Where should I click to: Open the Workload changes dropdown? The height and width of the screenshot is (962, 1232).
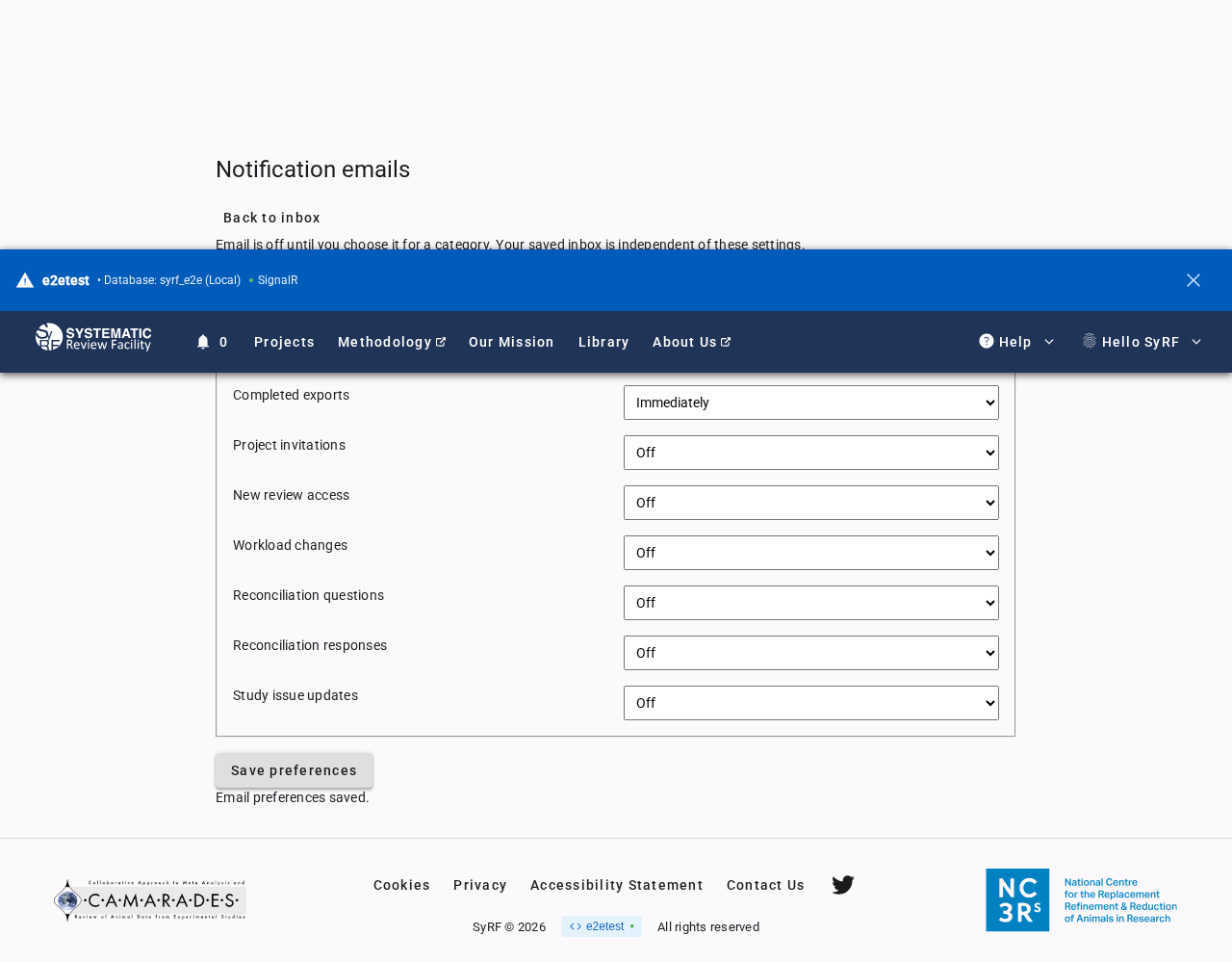pyautogui.click(x=811, y=553)
